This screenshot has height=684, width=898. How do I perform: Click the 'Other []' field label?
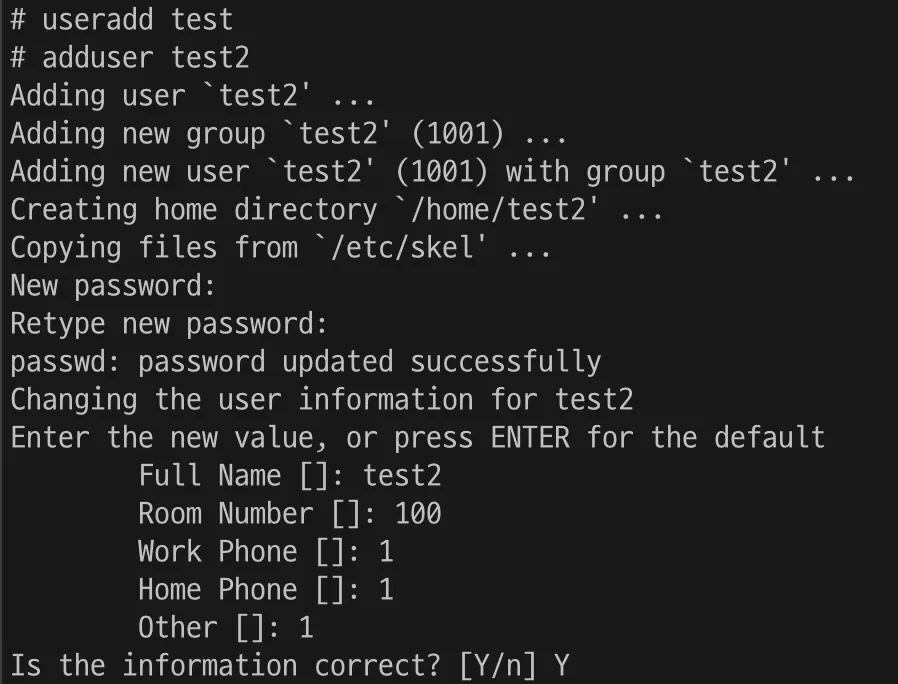point(208,628)
